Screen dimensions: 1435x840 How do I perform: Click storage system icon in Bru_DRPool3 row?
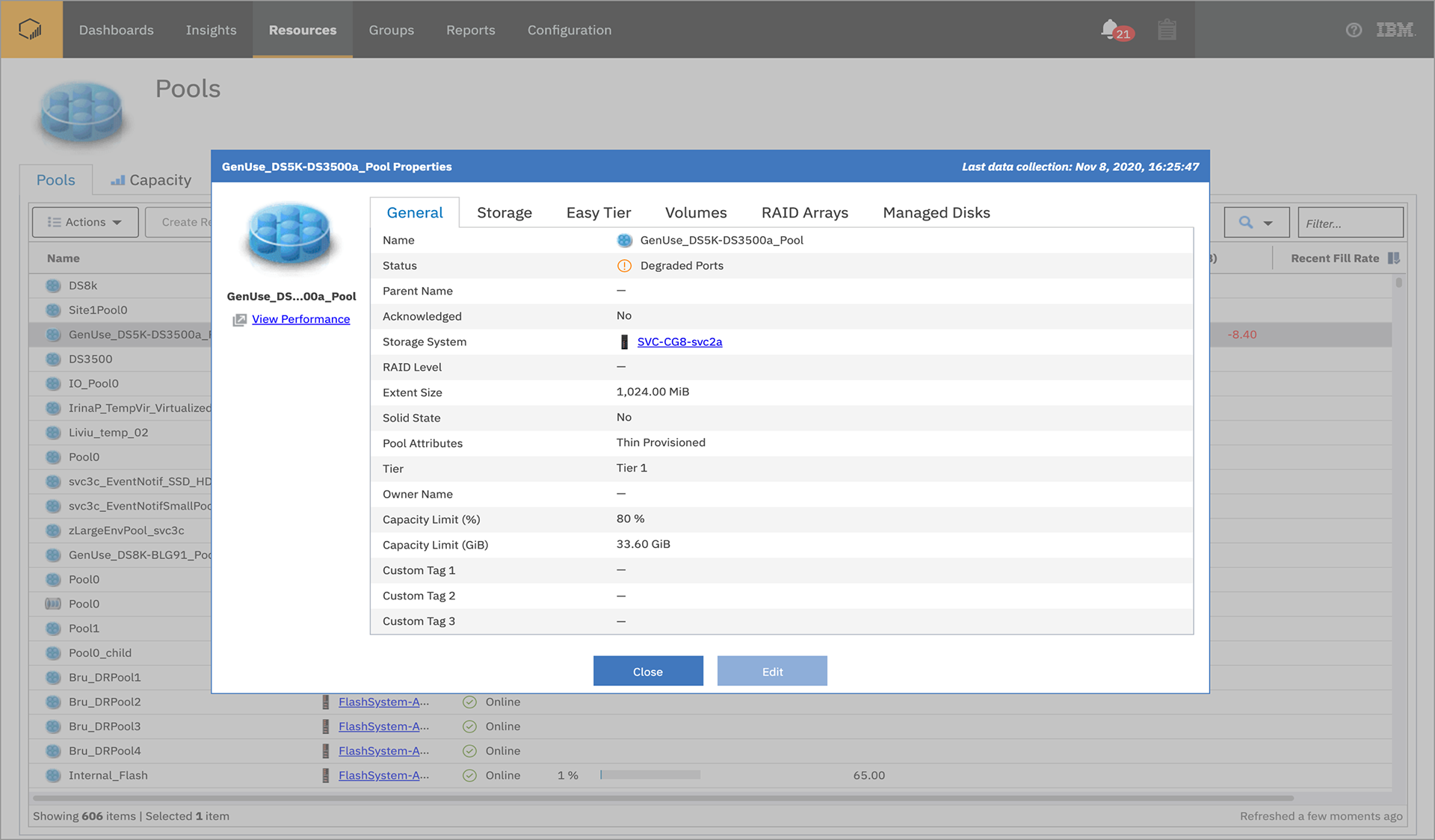point(325,726)
